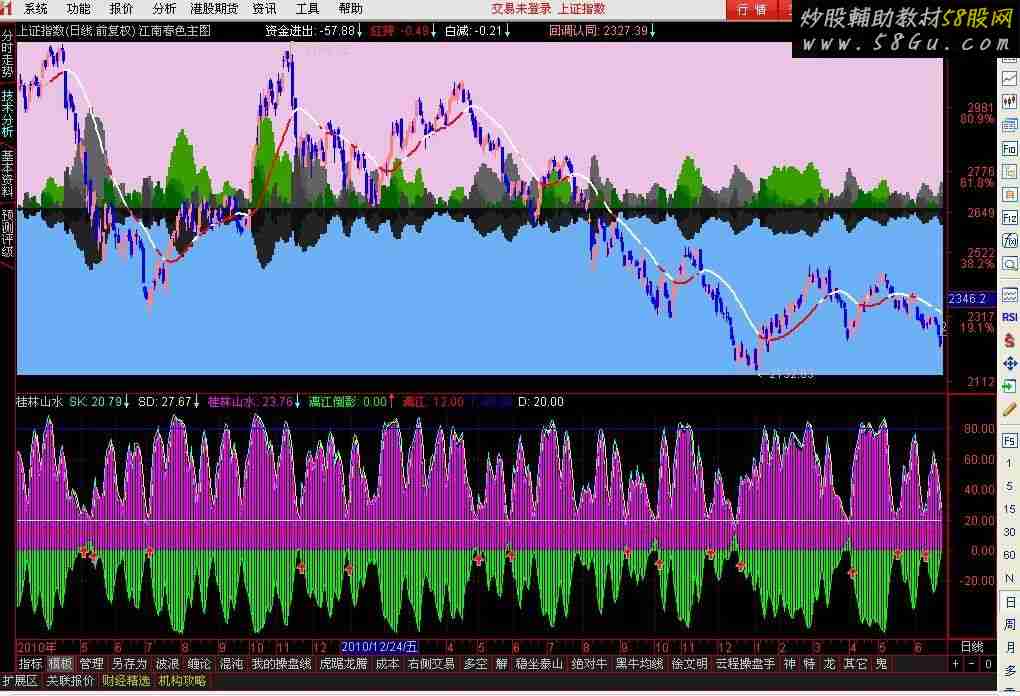This screenshot has height=696, width=1020.
Task: Open the 预测评级 side tab
Action: [7, 233]
